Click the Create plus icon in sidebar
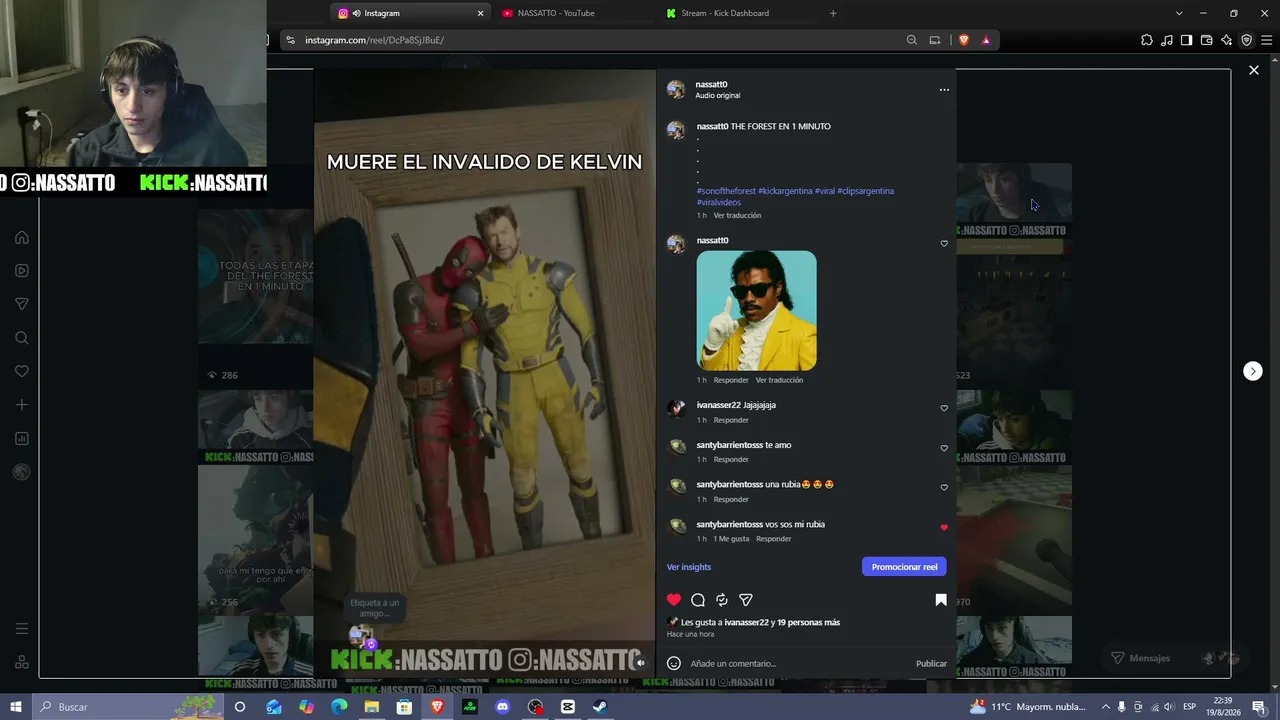1280x720 pixels. (22, 405)
